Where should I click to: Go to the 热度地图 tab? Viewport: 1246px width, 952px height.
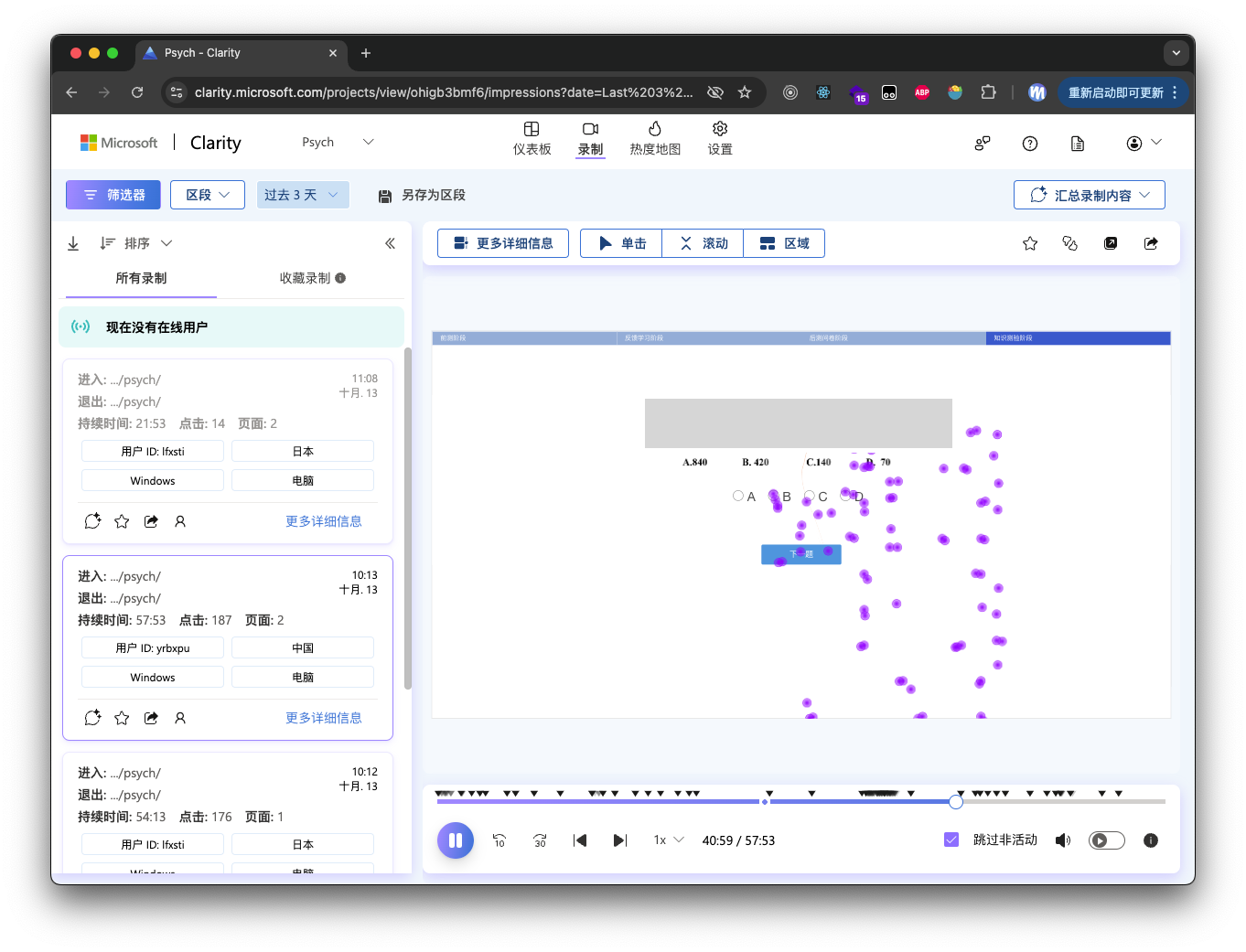(x=655, y=138)
